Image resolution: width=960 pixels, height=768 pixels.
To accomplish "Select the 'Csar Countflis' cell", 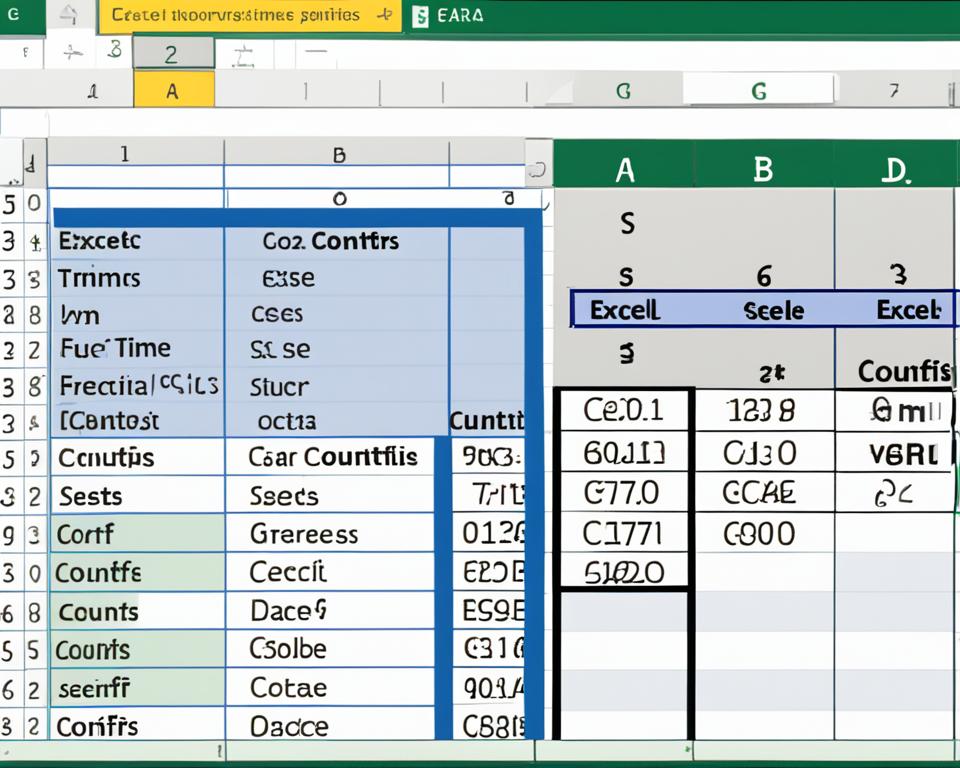I will (331, 457).
